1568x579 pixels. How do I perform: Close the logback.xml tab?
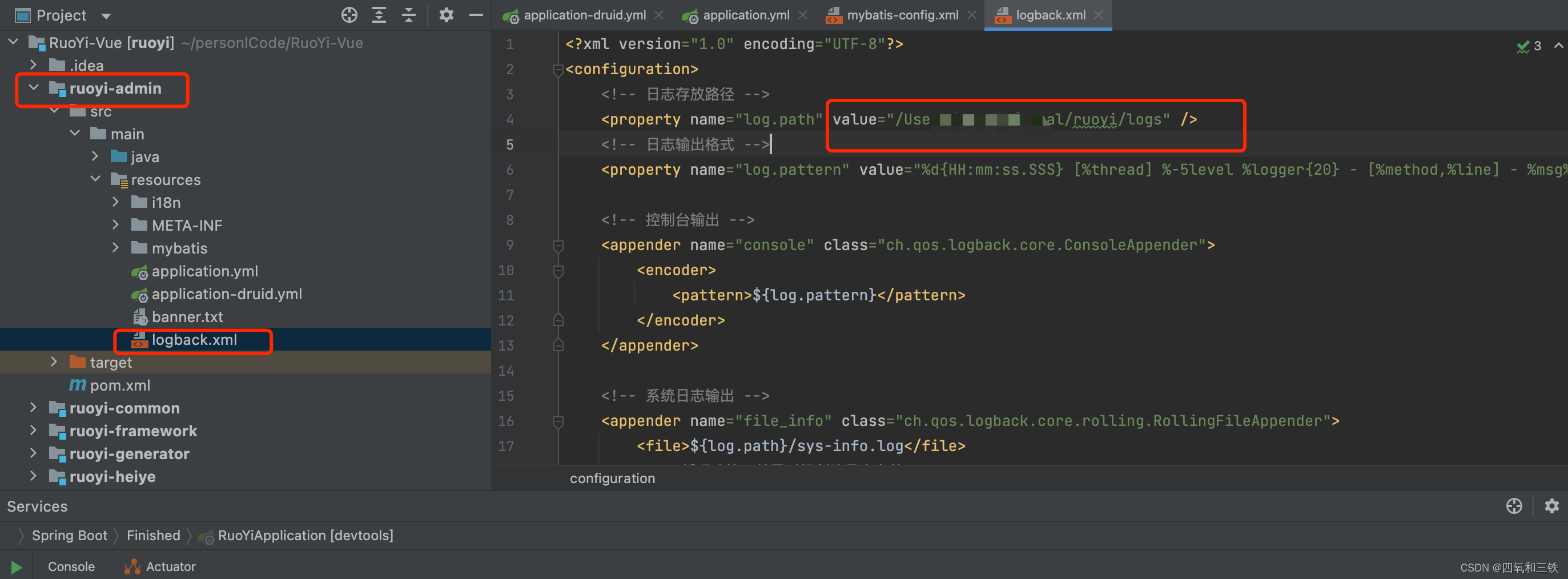pos(1099,15)
